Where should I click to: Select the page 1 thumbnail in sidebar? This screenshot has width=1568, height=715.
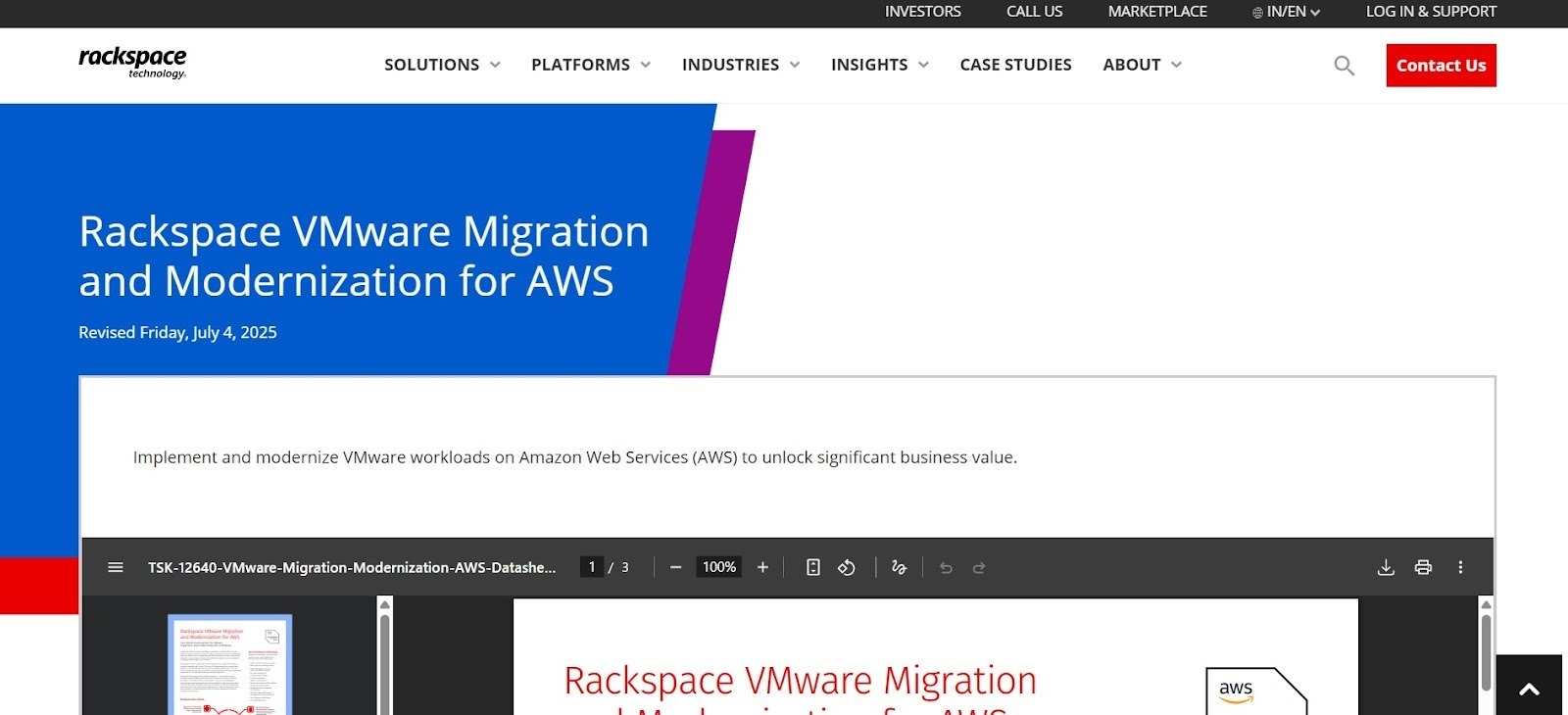click(230, 664)
